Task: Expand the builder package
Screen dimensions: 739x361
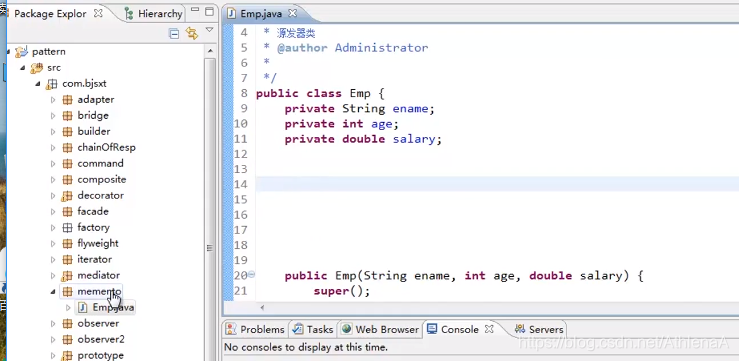Action: coord(53,132)
